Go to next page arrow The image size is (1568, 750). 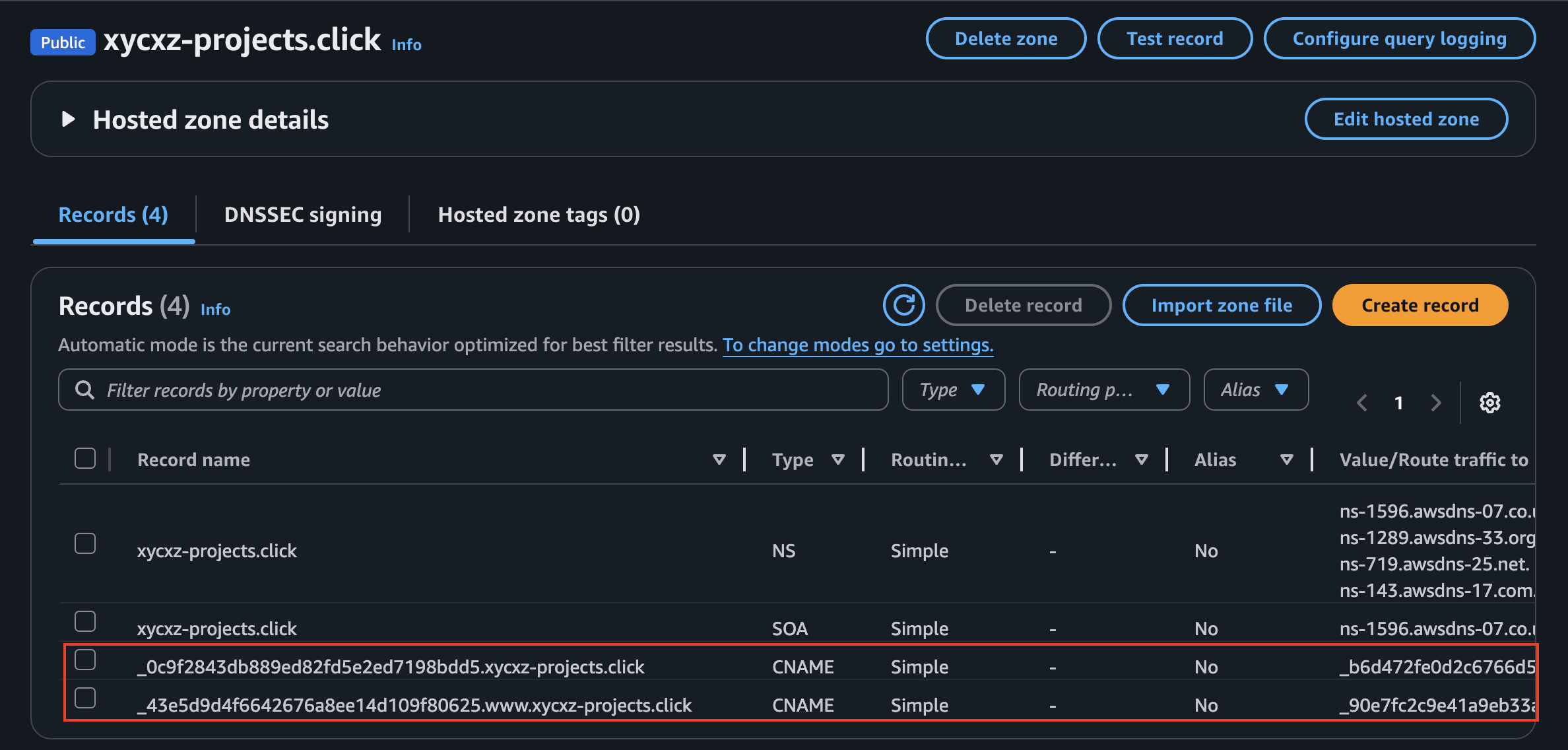pos(1435,403)
